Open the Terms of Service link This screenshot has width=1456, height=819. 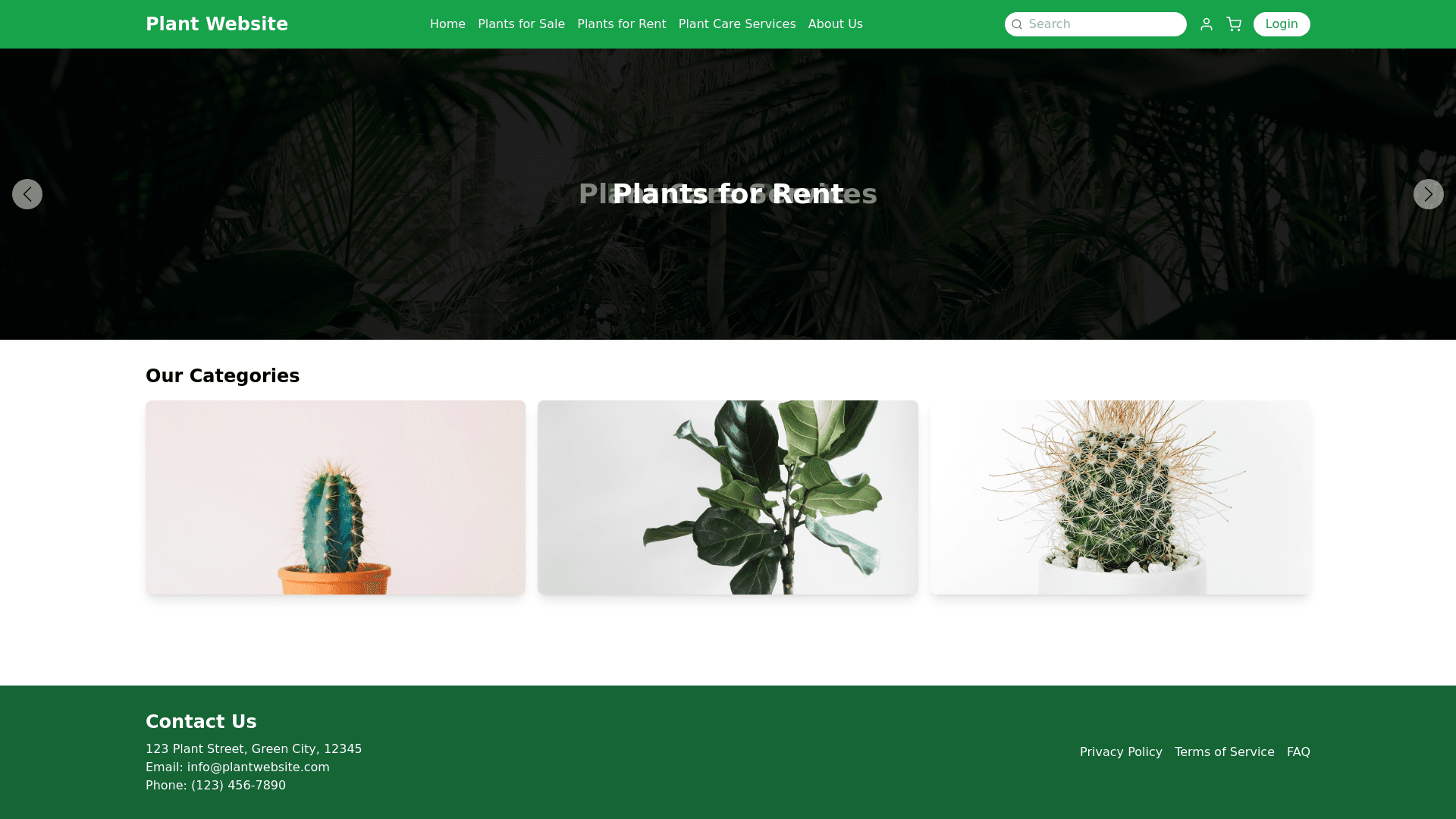tap(1224, 752)
